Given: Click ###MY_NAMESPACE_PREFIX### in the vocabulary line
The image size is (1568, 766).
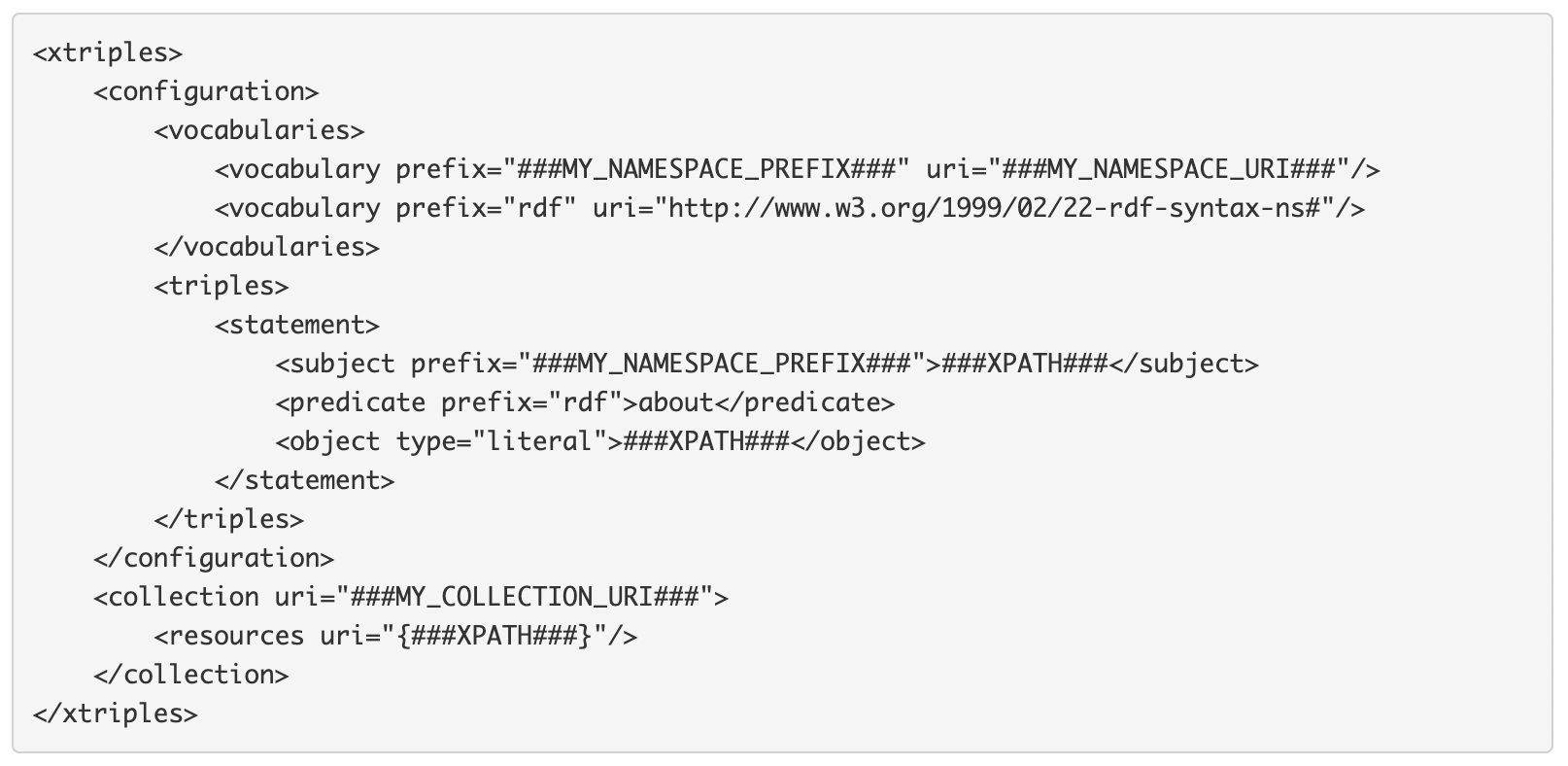Looking at the screenshot, I should [x=706, y=169].
